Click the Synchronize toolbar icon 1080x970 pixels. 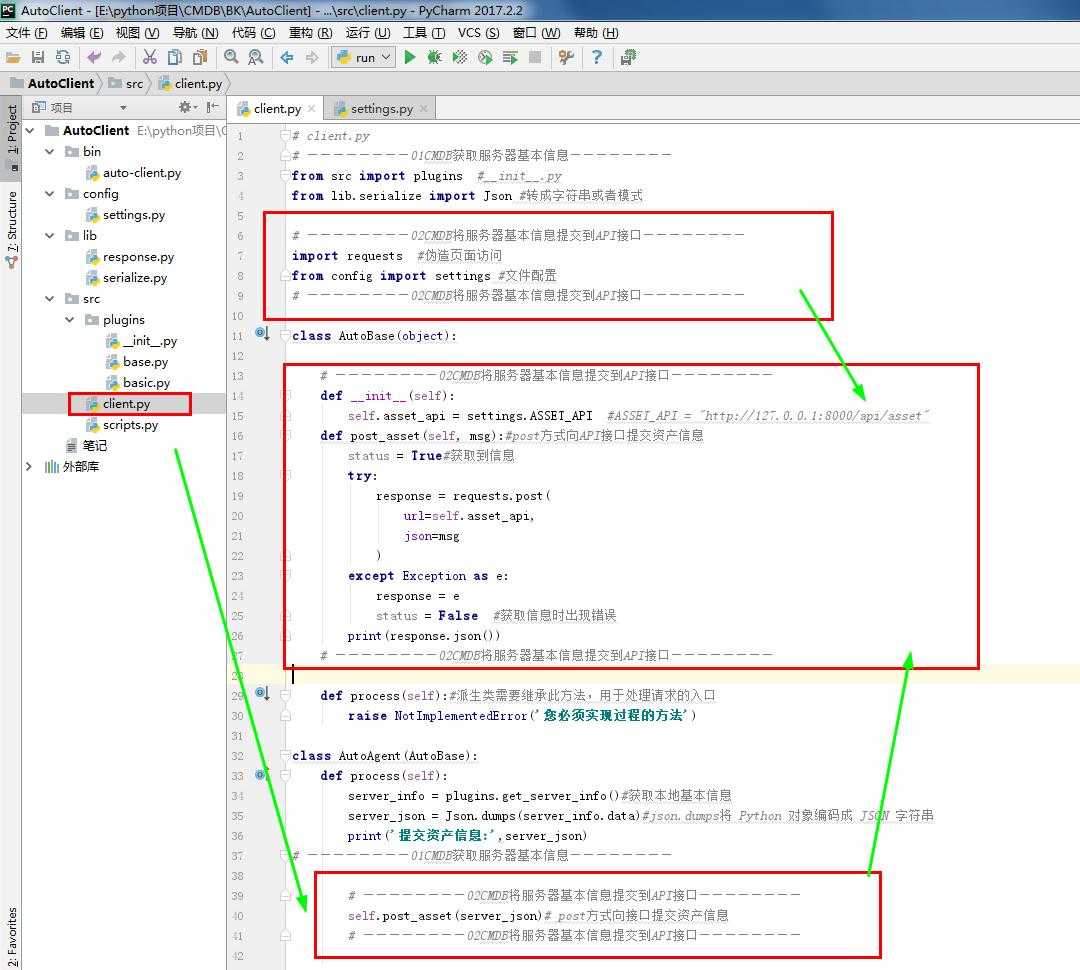63,58
